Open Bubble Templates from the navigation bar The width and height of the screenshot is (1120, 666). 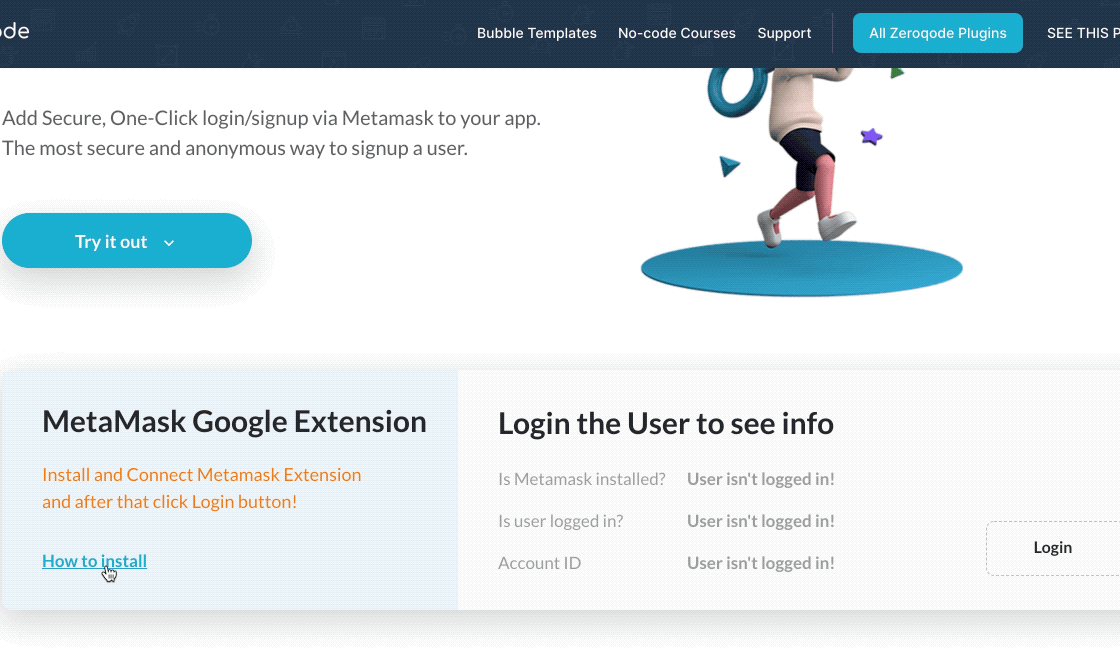coord(536,33)
